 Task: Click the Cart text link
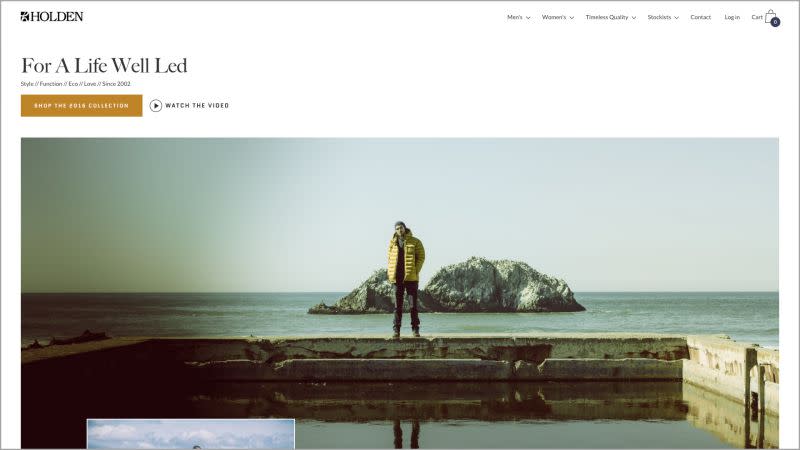pyautogui.click(x=757, y=17)
